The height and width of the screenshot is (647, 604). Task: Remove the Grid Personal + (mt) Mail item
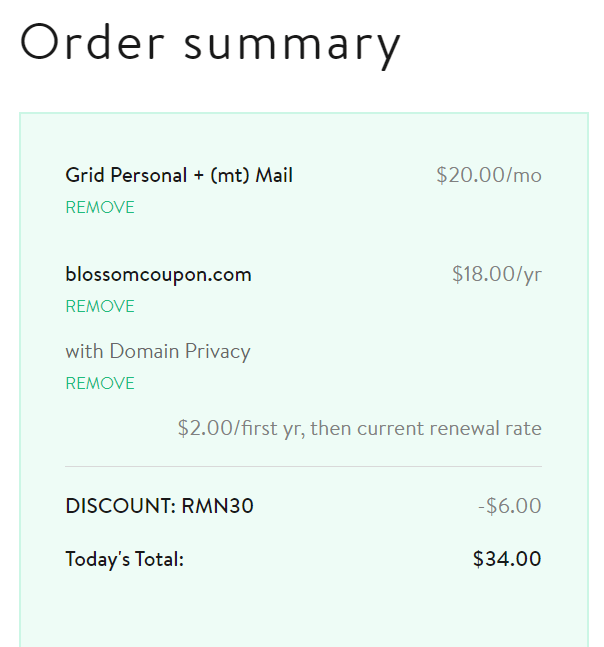pyautogui.click(x=100, y=207)
